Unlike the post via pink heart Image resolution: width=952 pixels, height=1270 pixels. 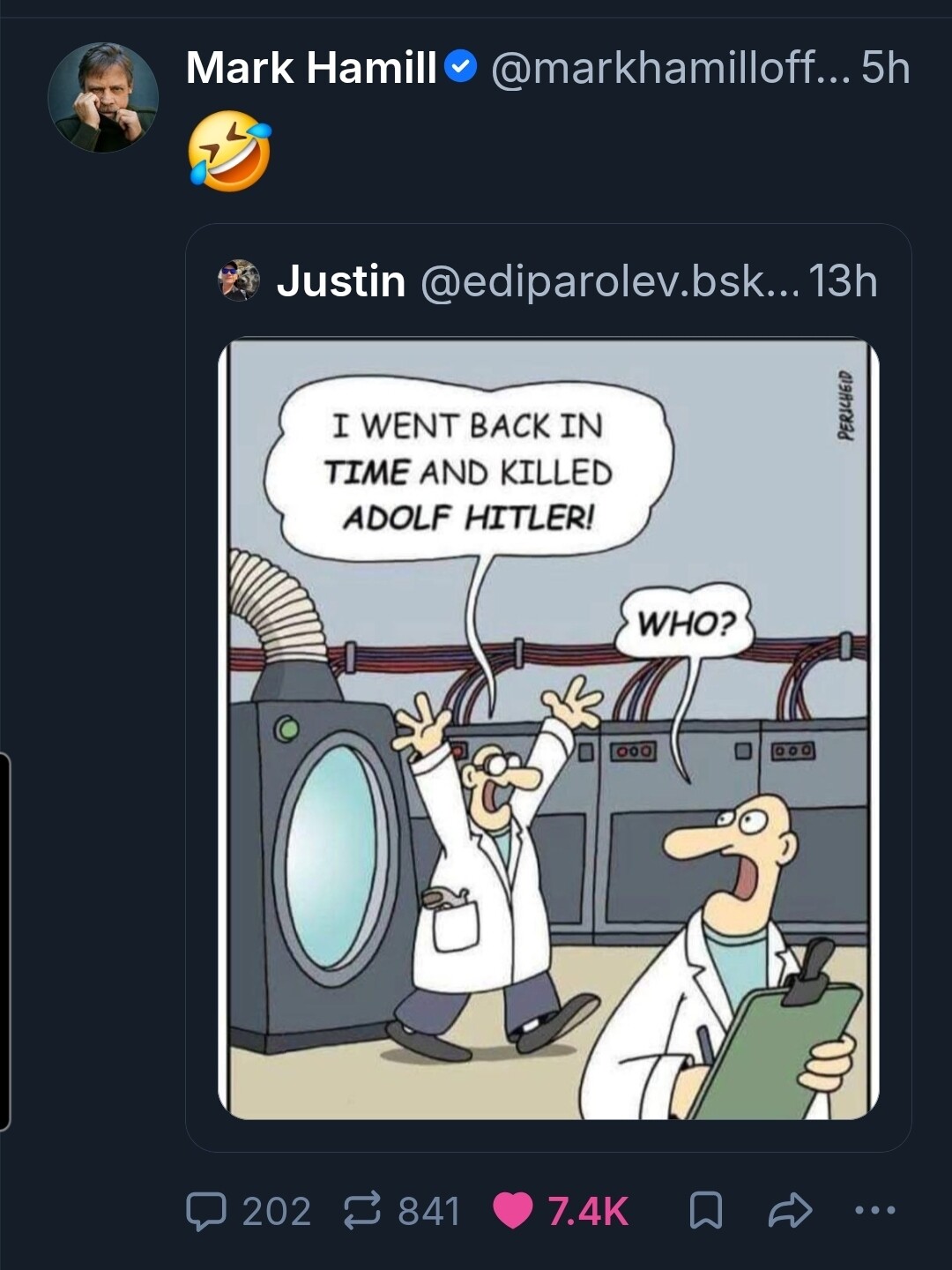tap(512, 1211)
